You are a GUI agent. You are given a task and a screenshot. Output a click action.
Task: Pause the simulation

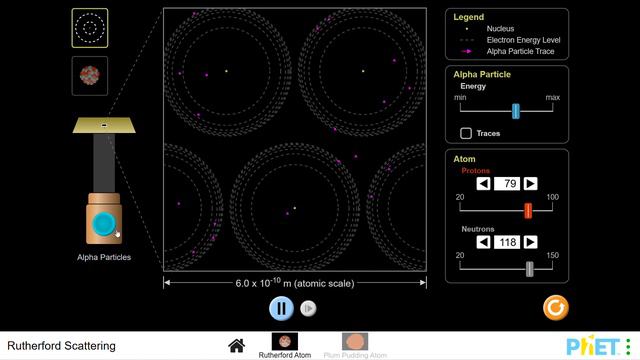tap(281, 308)
